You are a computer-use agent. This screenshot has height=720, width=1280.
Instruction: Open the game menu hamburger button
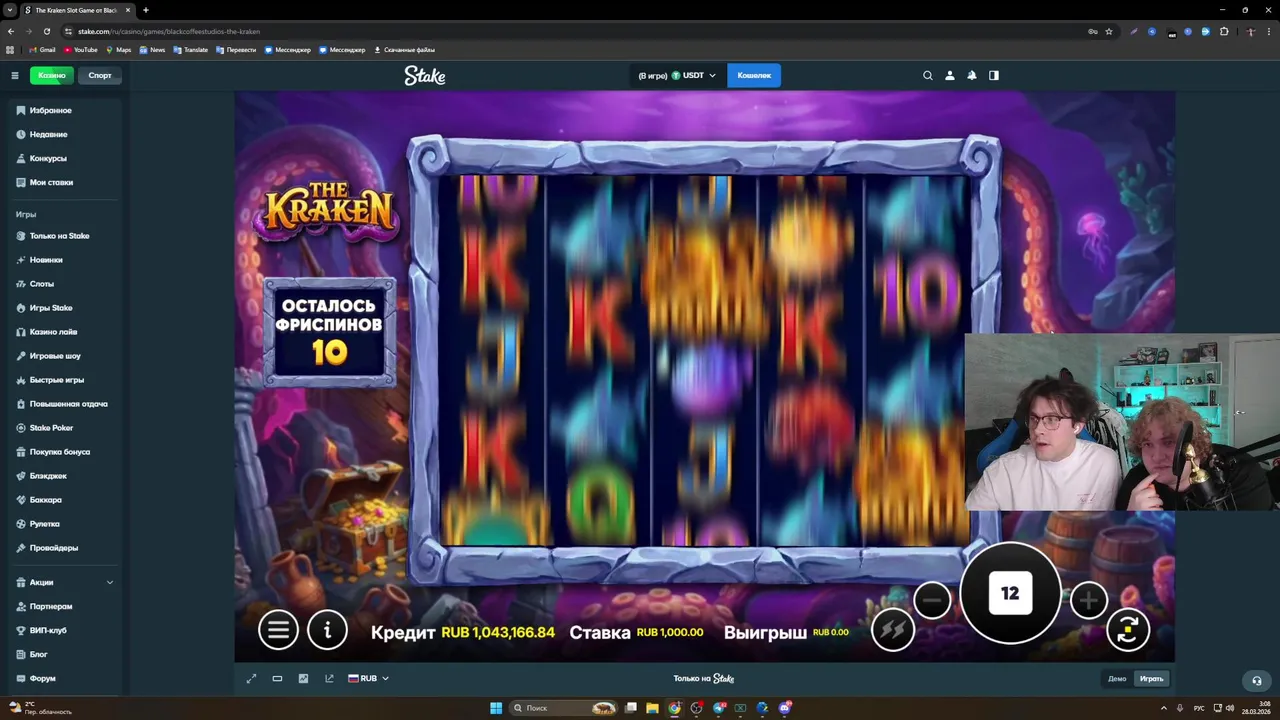(278, 629)
